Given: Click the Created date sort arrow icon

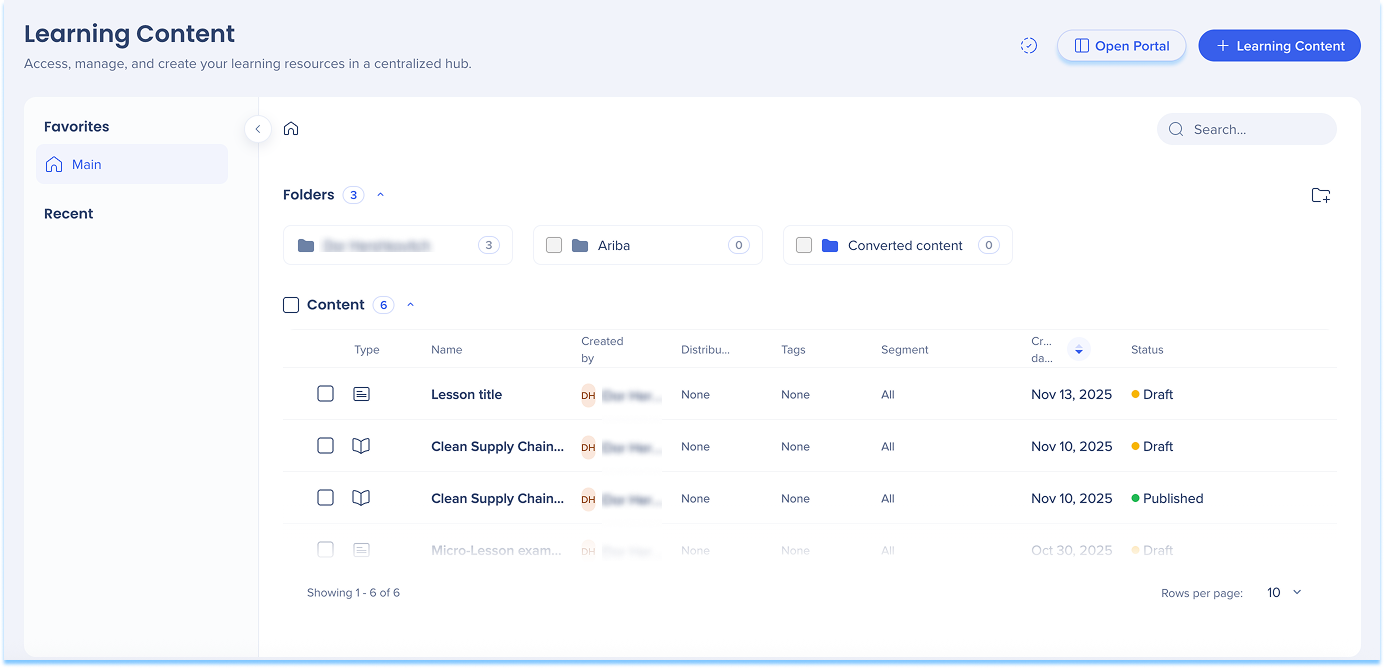Looking at the screenshot, I should [1078, 350].
